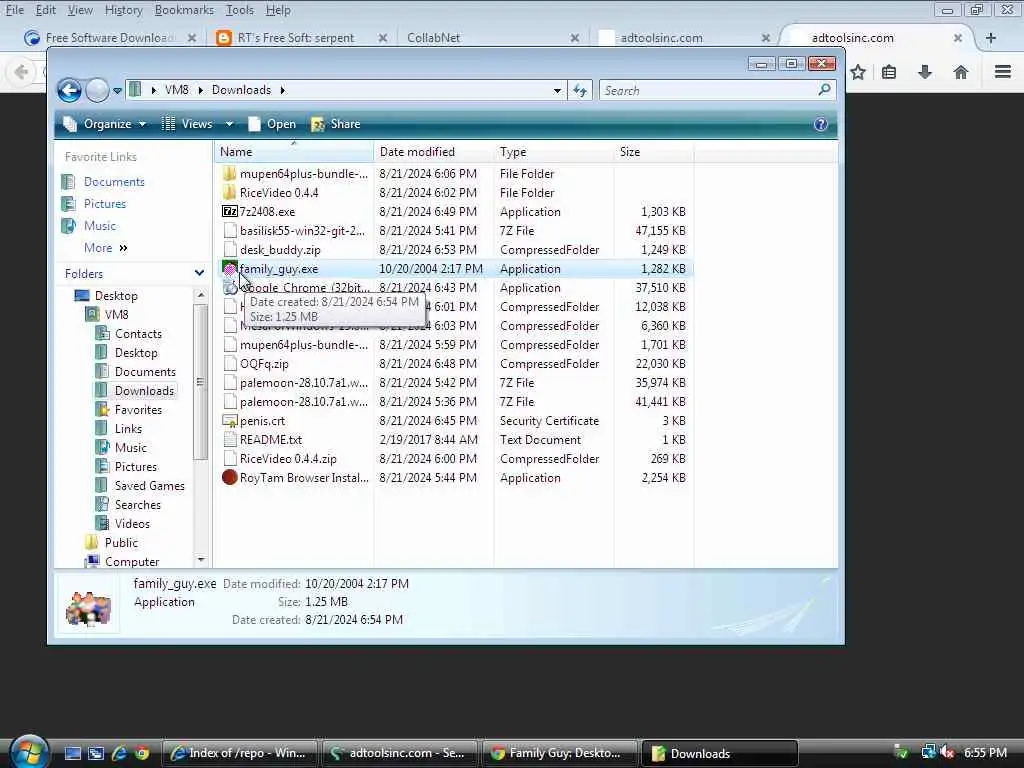
Task: Select the penis.crt certificate icon
Action: [x=229, y=421]
